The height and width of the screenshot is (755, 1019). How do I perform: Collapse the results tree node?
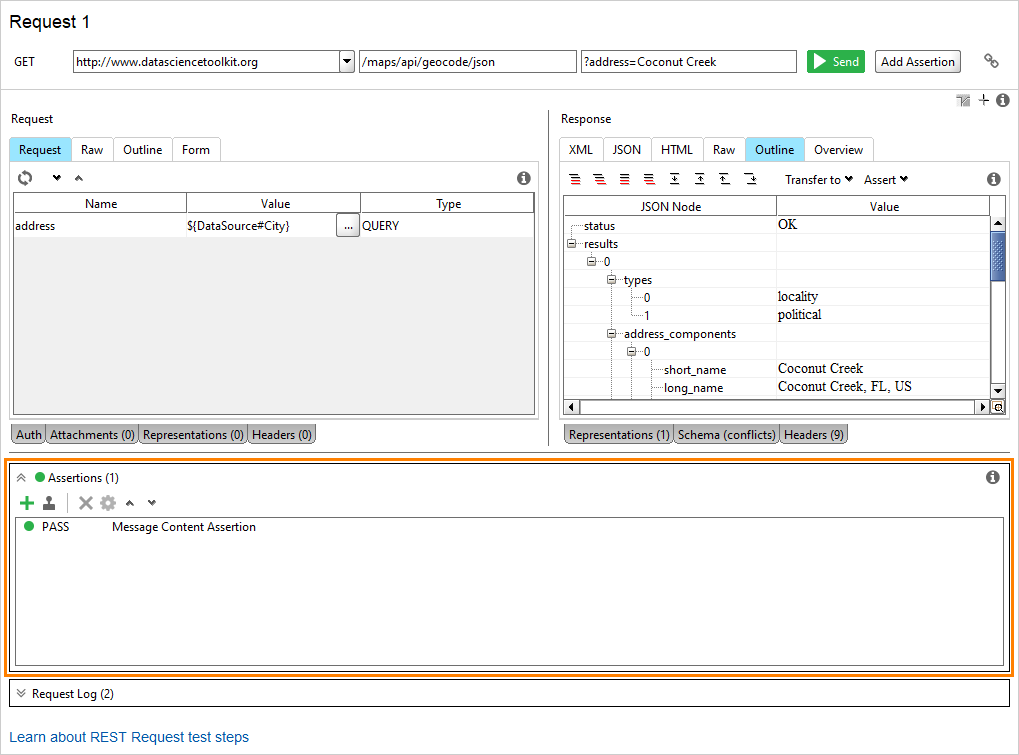click(x=572, y=243)
